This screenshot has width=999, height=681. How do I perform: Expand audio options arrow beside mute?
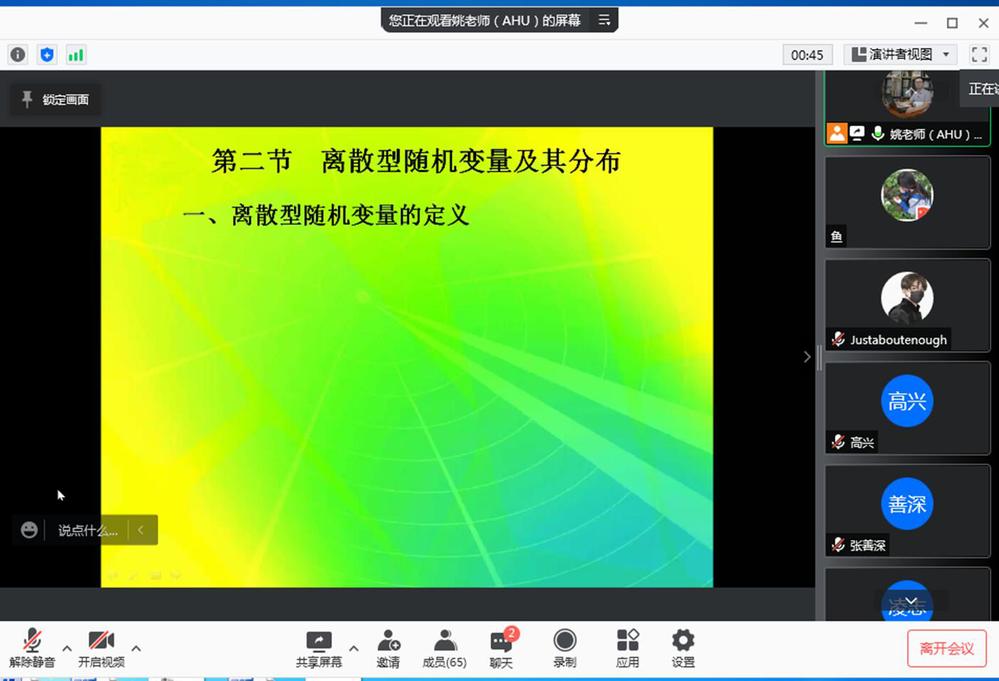[x=67, y=648]
